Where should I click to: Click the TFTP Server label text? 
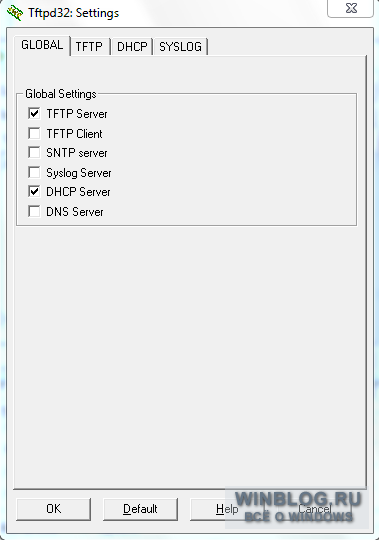click(77, 114)
